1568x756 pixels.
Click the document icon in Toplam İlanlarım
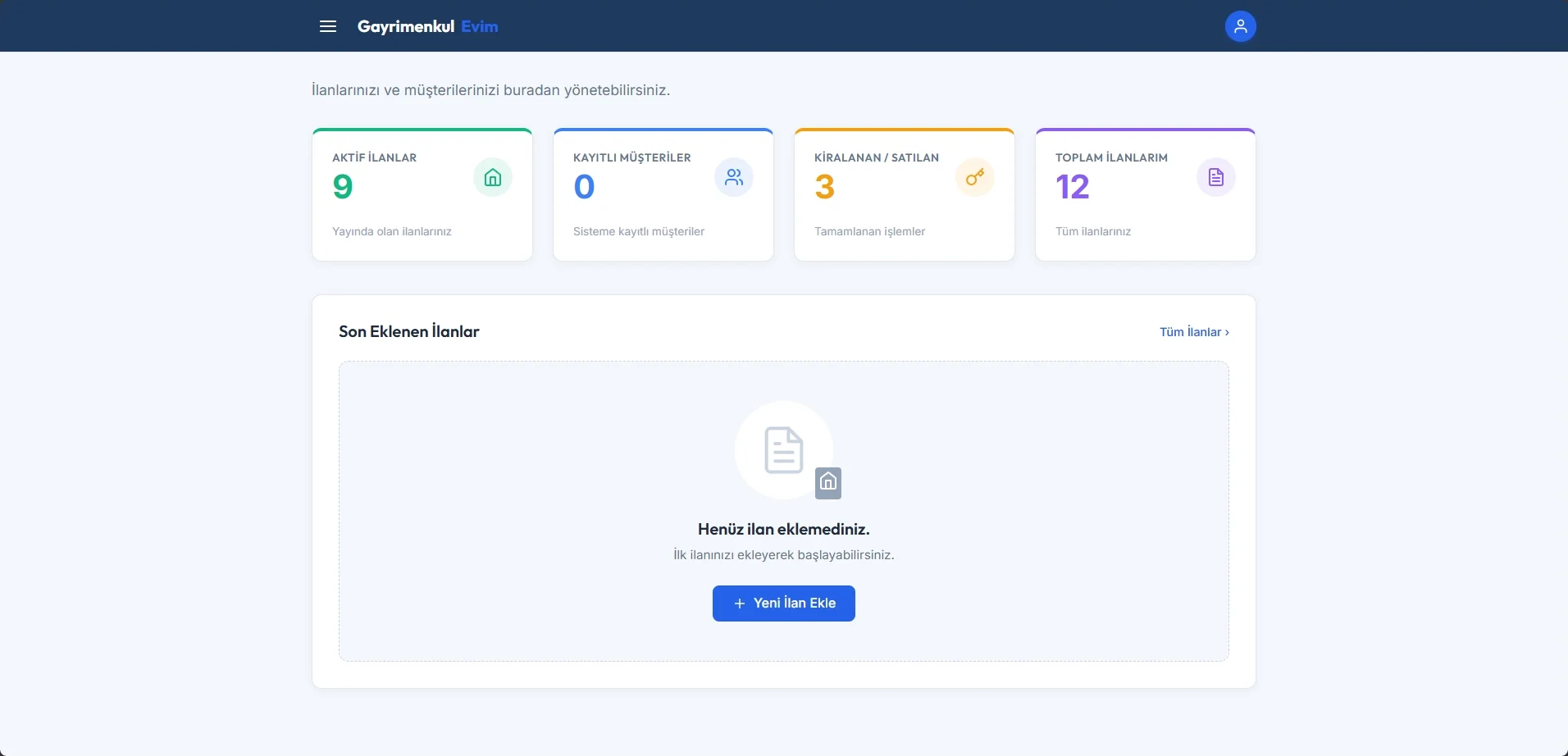point(1216,177)
